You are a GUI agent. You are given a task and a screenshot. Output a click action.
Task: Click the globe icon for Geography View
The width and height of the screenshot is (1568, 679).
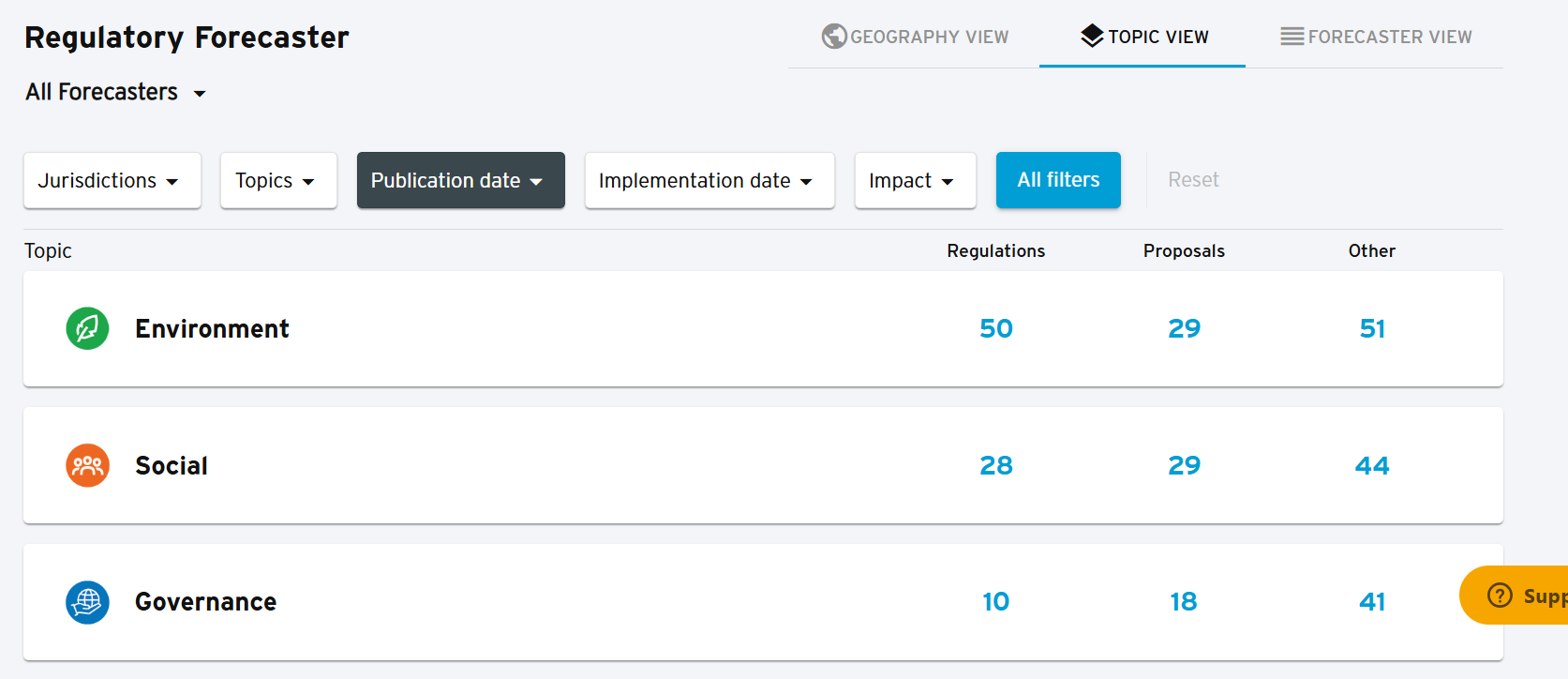coord(834,37)
